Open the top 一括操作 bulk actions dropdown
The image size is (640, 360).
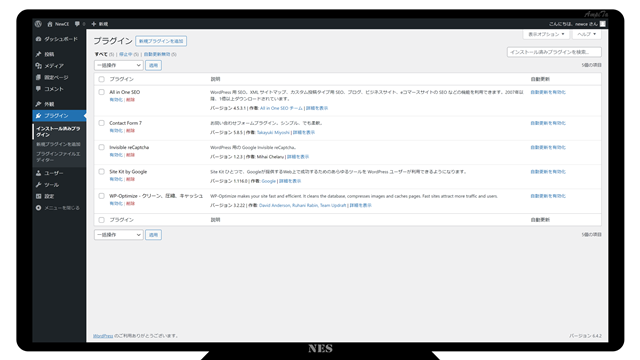click(118, 65)
